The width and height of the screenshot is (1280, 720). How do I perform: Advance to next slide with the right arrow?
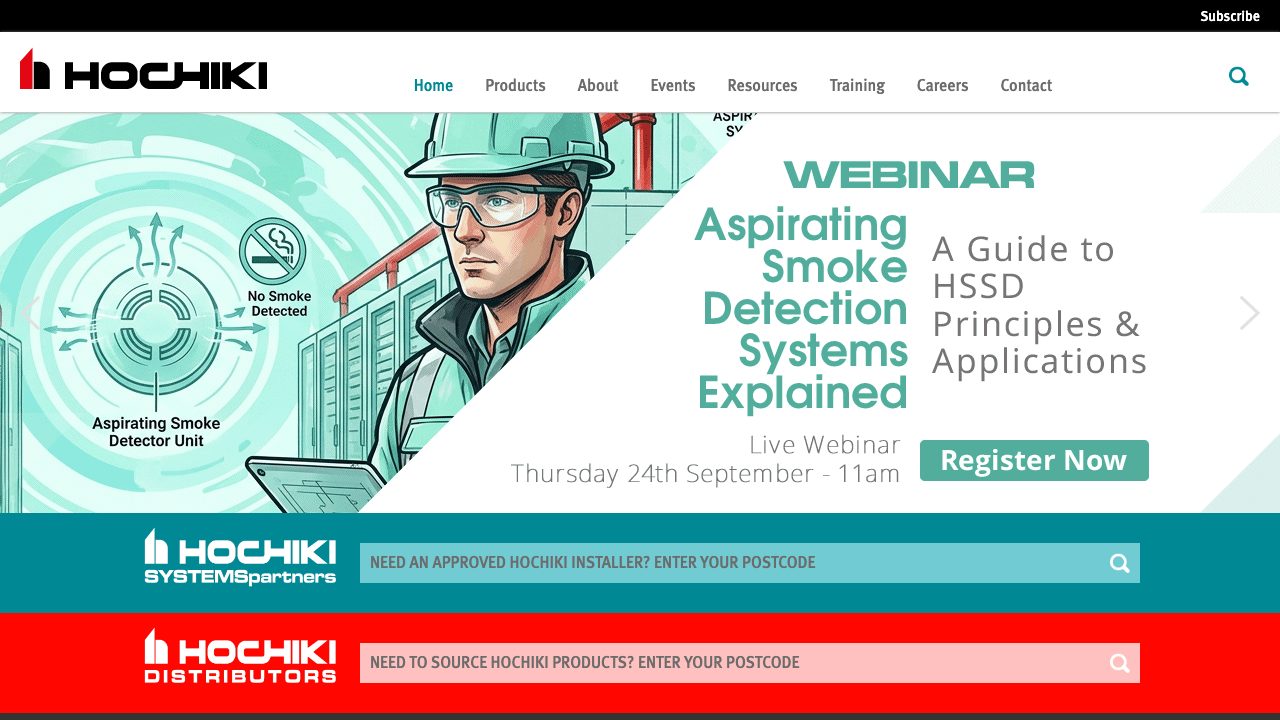point(1249,313)
